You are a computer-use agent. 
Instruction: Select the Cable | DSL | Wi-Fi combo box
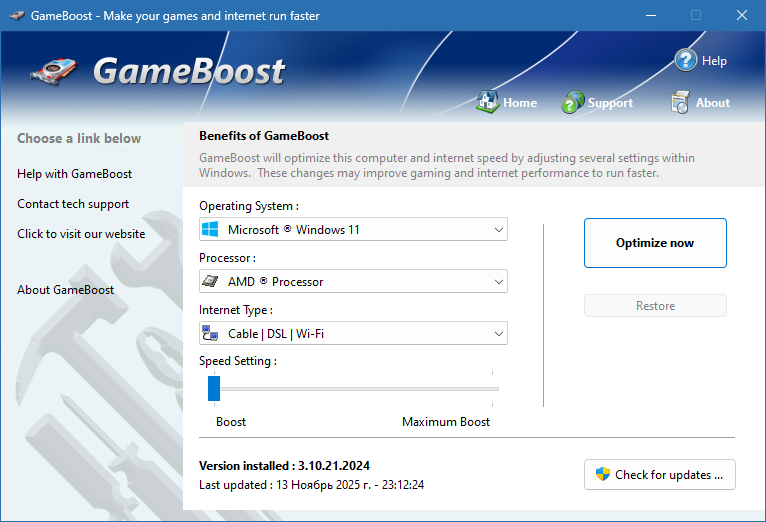click(353, 333)
